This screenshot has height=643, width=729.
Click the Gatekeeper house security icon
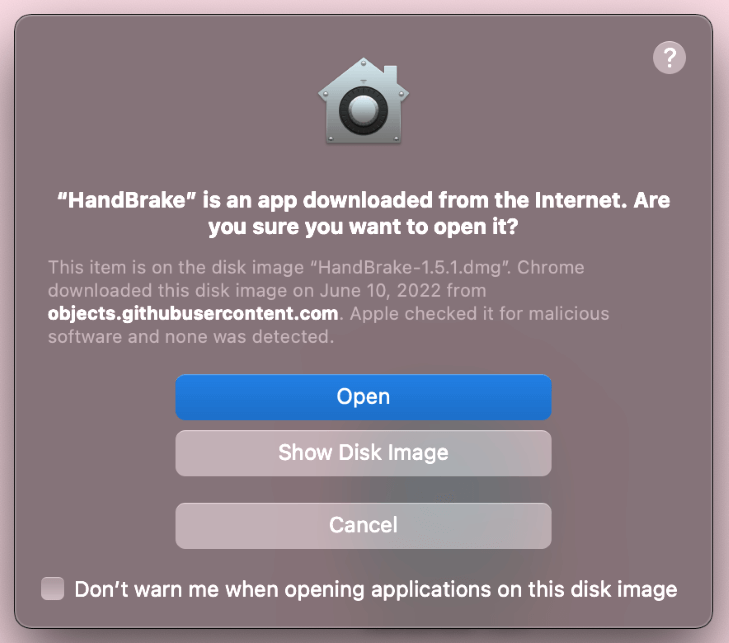coord(364,100)
